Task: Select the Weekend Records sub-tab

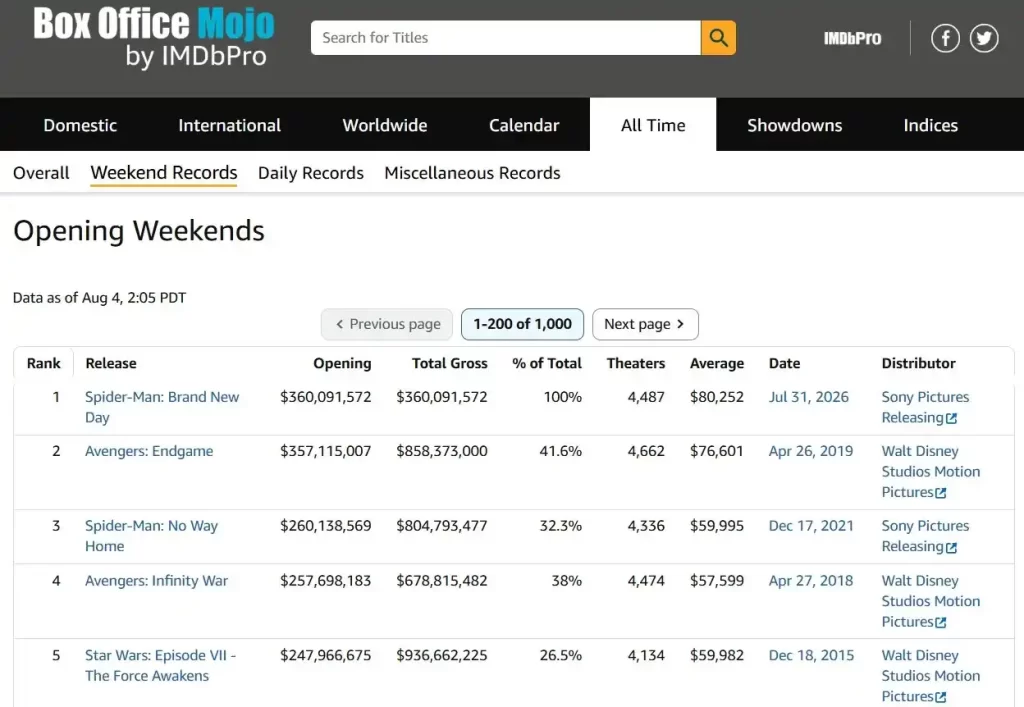Action: 163,173
